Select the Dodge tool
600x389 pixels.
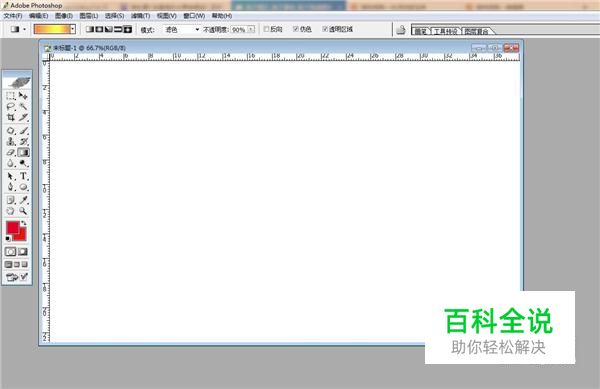pos(23,163)
